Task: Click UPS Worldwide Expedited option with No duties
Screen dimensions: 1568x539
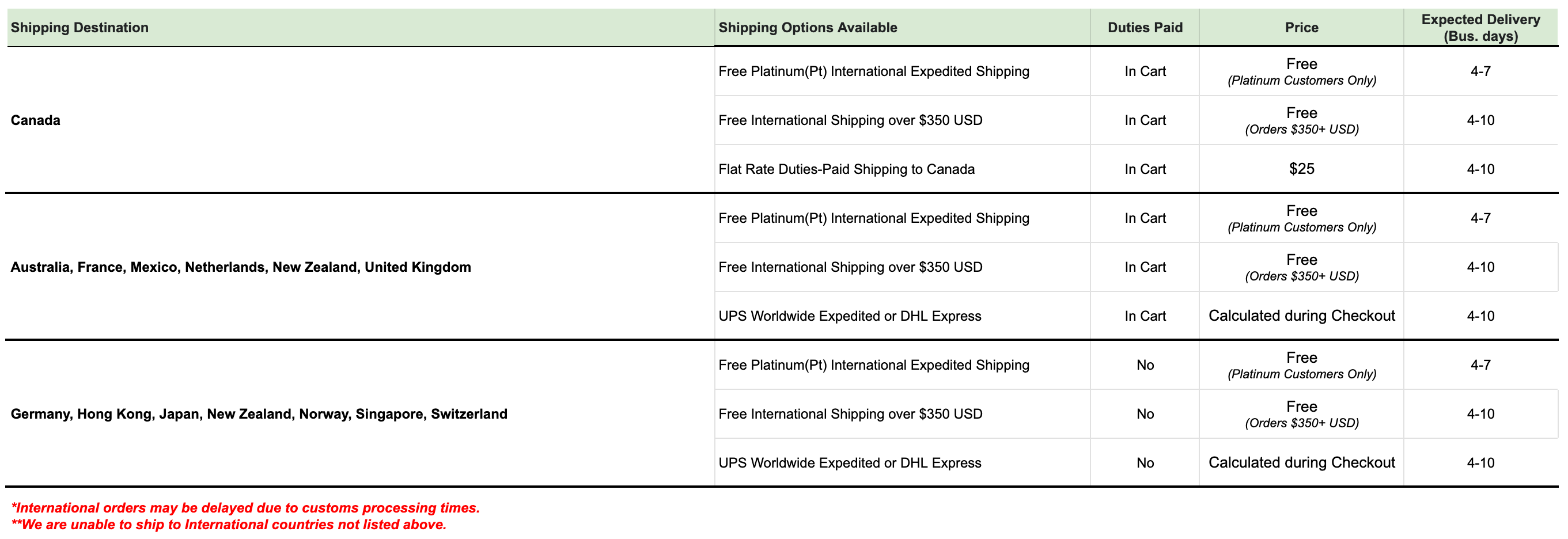Action: (850, 462)
